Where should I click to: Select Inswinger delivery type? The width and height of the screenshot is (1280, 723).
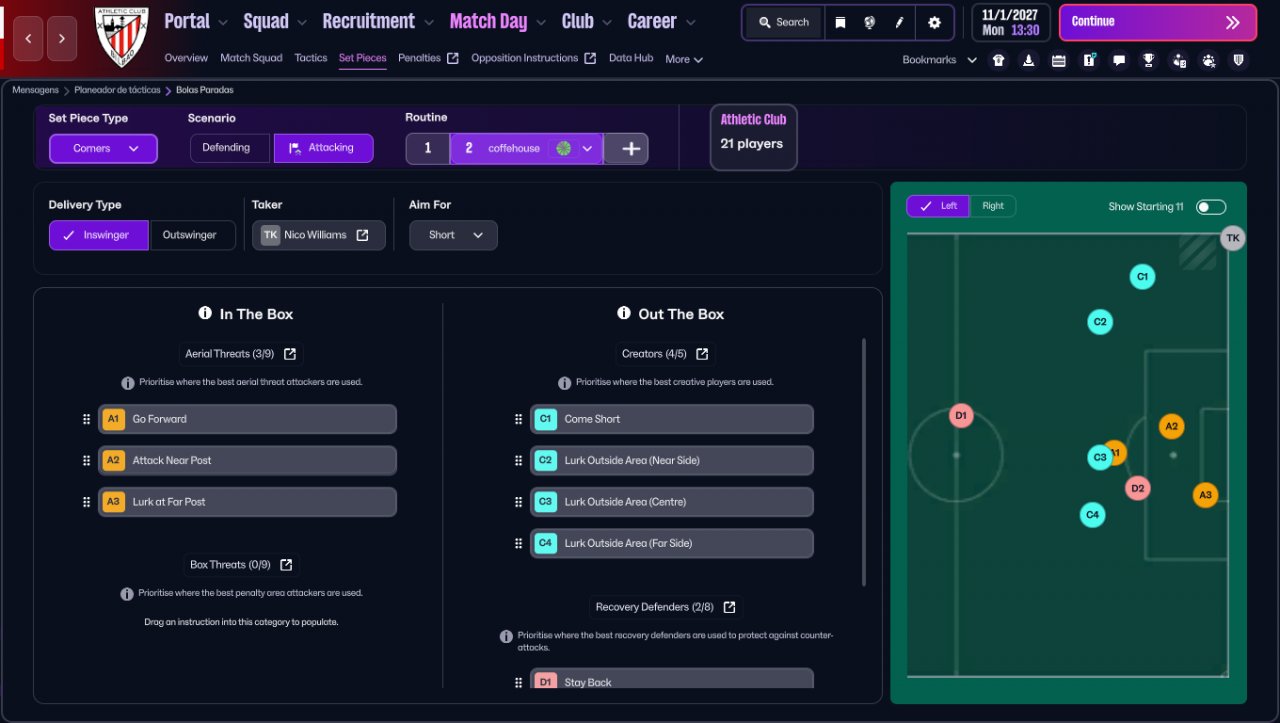pyautogui.click(x=99, y=235)
